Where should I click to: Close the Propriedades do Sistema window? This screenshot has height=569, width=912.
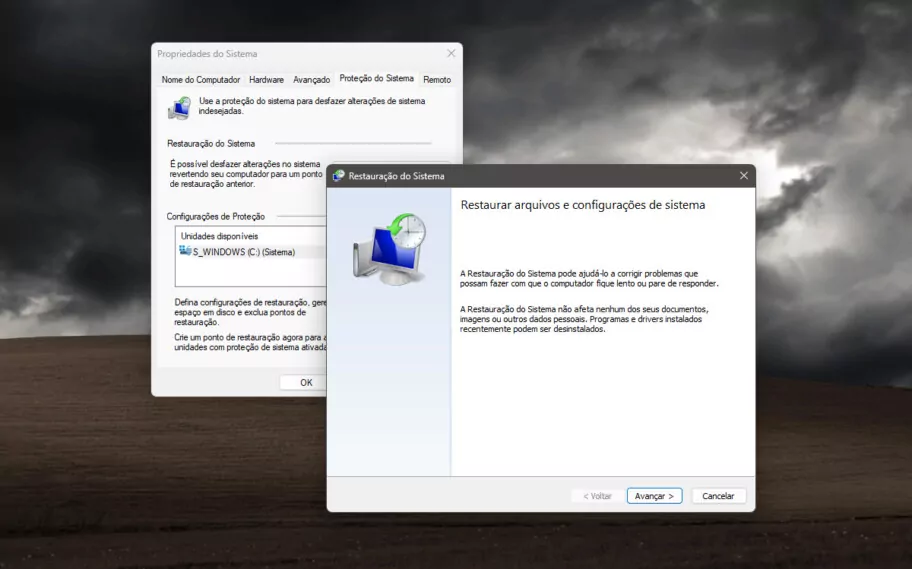451,54
